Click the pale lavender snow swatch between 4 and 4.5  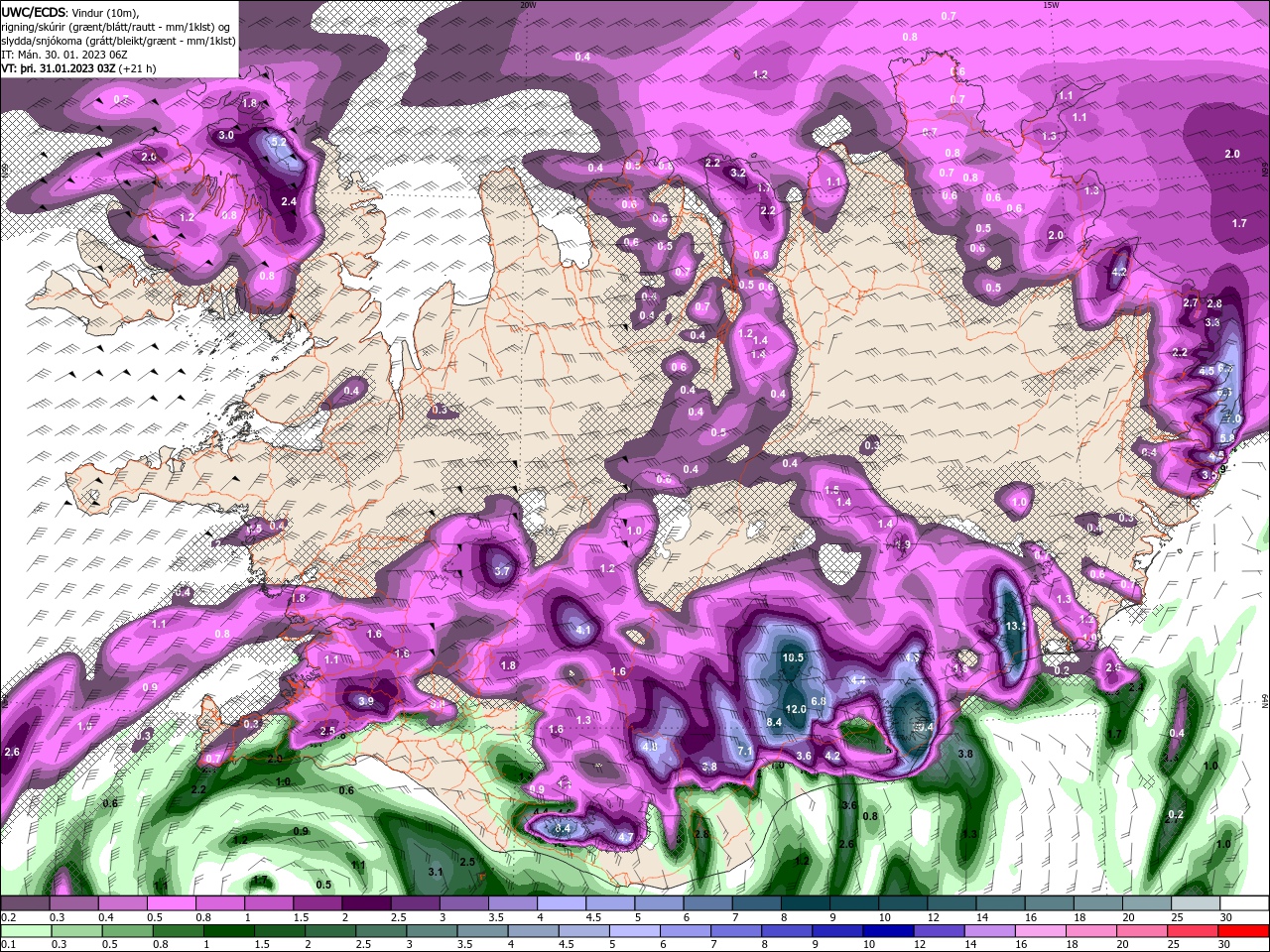(x=562, y=903)
